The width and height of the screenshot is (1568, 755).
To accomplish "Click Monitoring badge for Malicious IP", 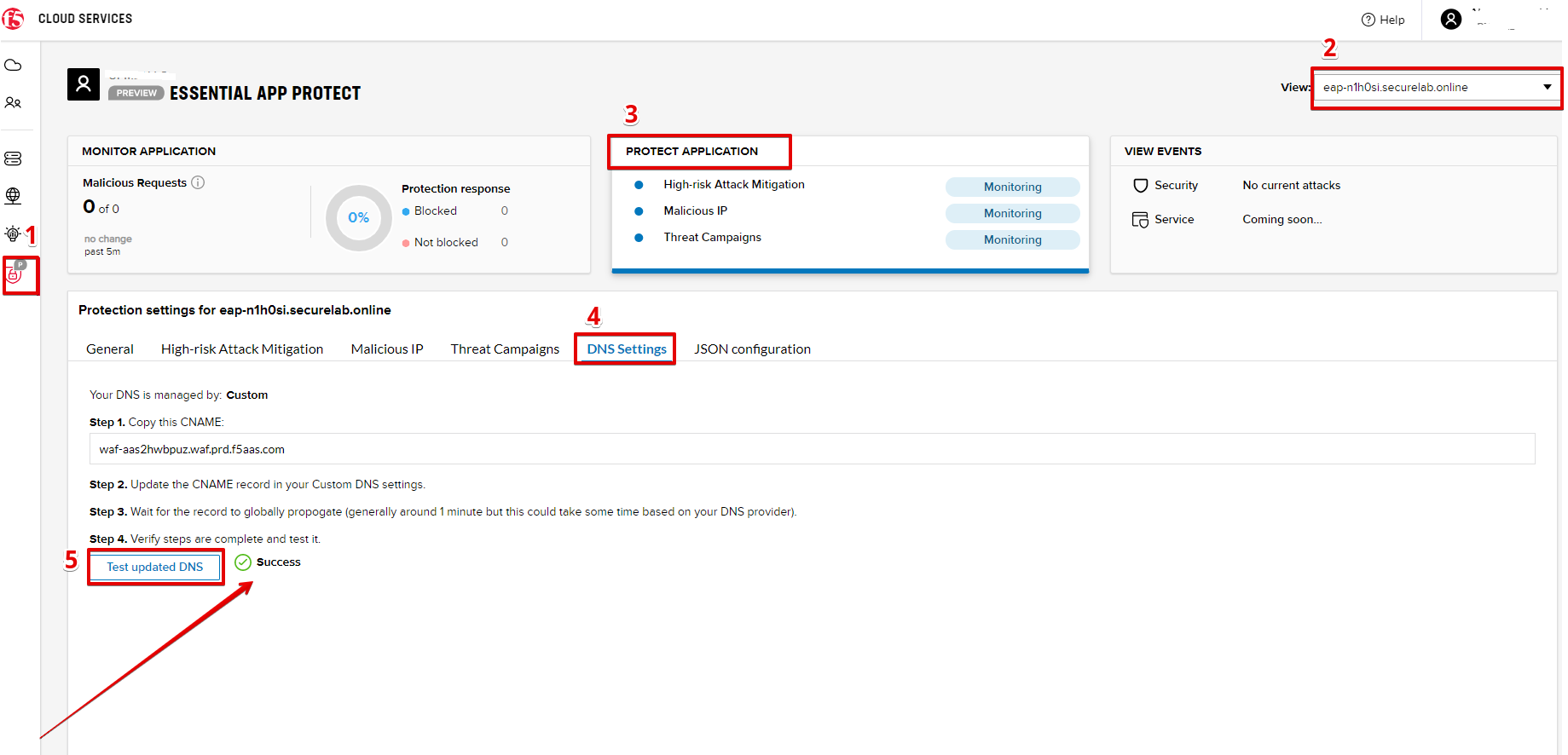I will (x=1012, y=213).
